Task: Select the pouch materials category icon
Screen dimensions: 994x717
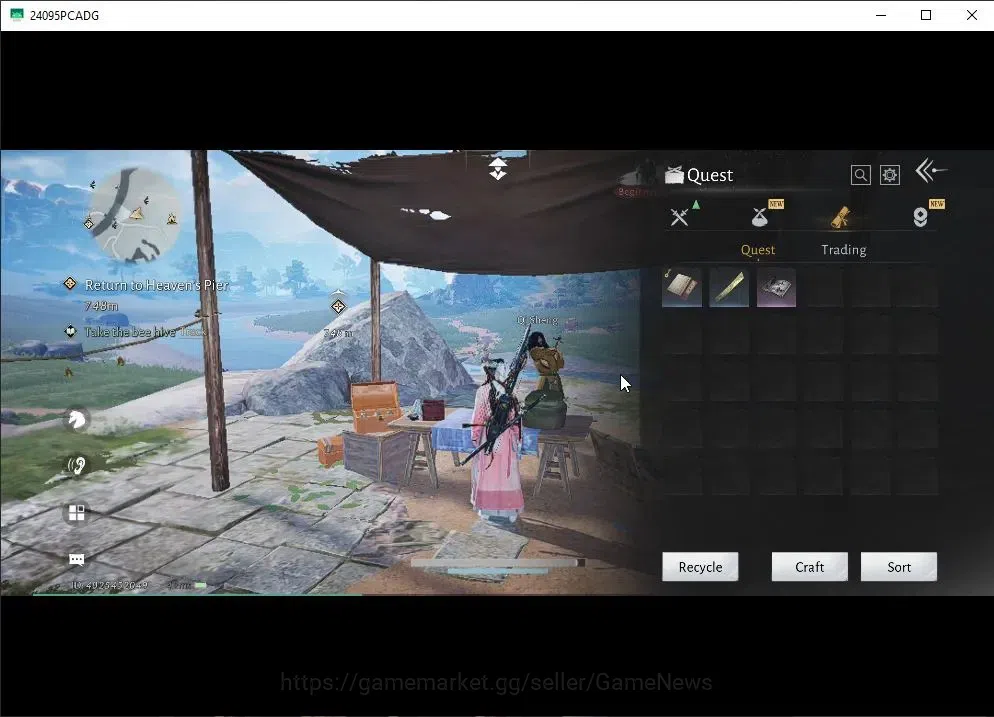Action: tap(759, 217)
